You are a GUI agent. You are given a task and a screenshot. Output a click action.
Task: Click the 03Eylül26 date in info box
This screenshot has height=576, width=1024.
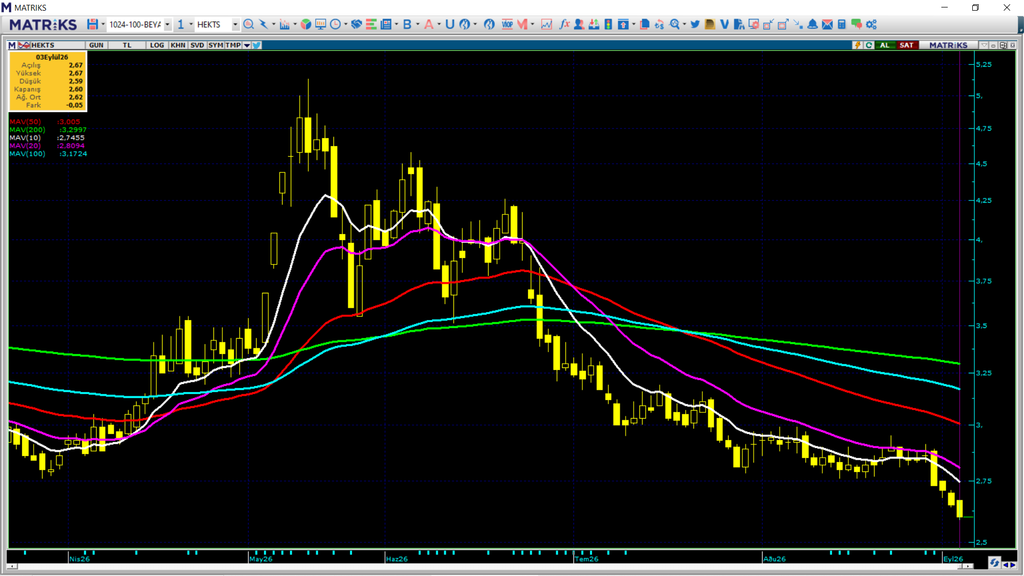point(52,57)
